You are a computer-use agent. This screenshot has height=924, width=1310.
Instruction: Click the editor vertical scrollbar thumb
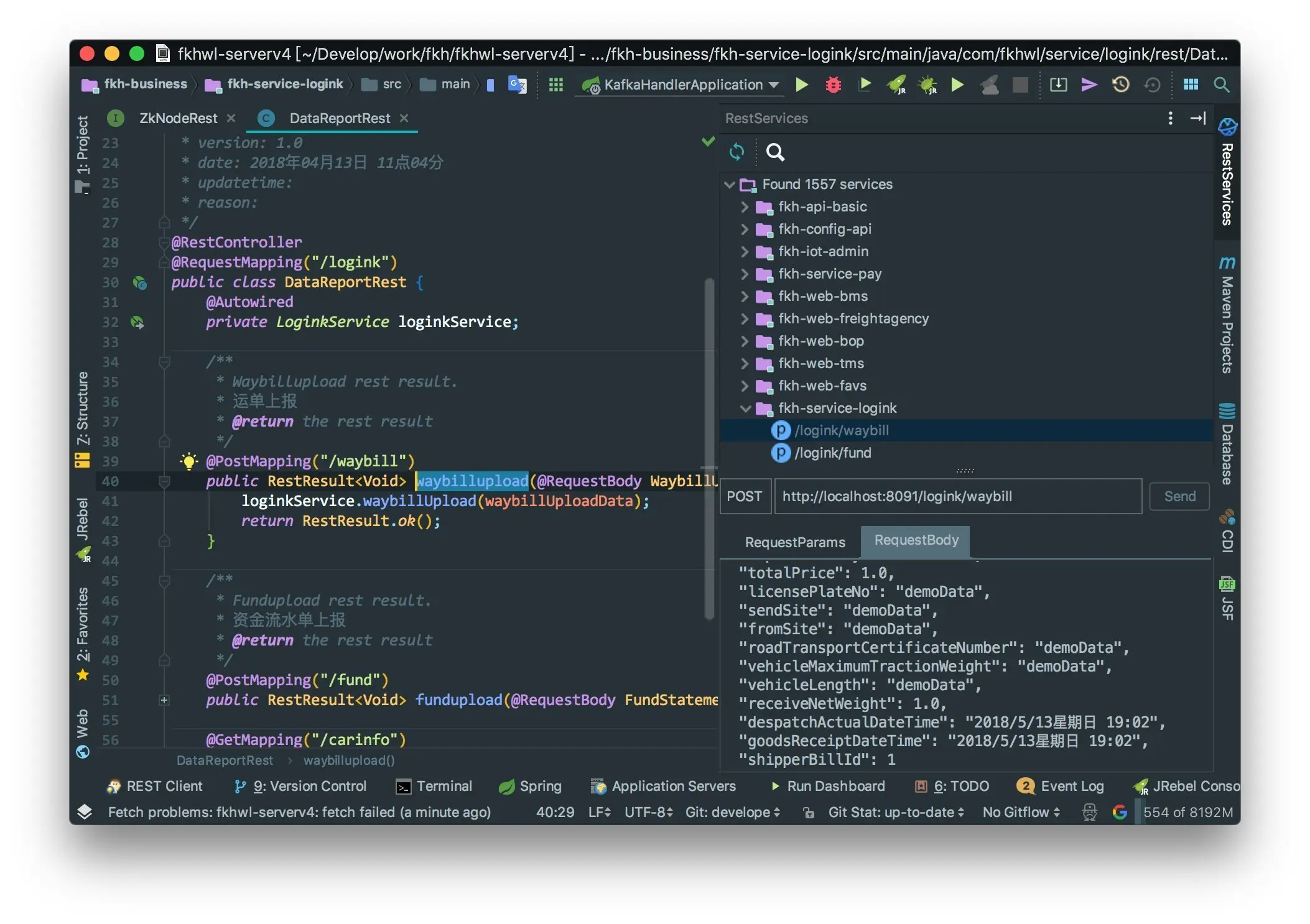tap(708, 448)
